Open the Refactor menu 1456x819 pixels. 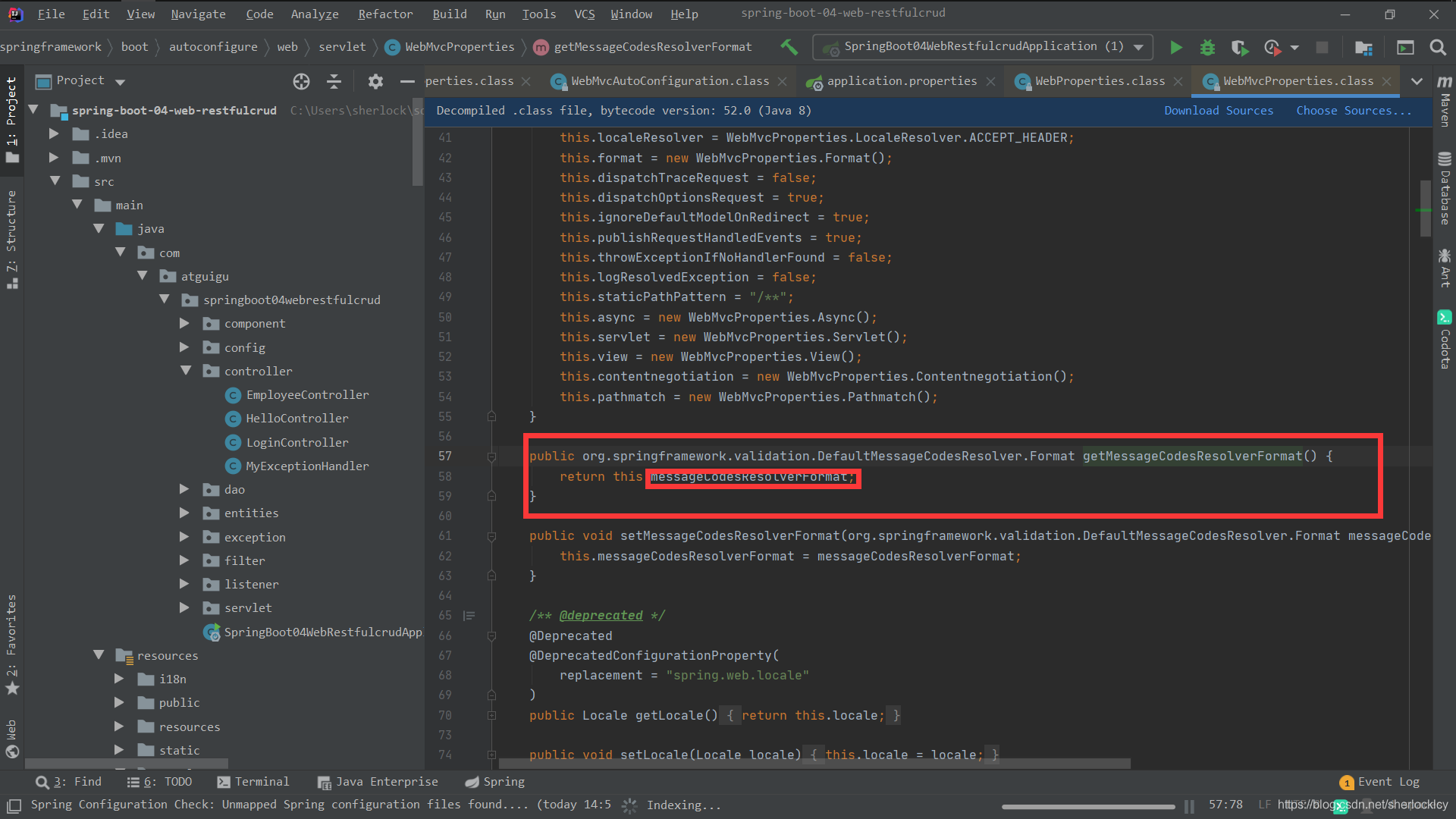pos(385,14)
